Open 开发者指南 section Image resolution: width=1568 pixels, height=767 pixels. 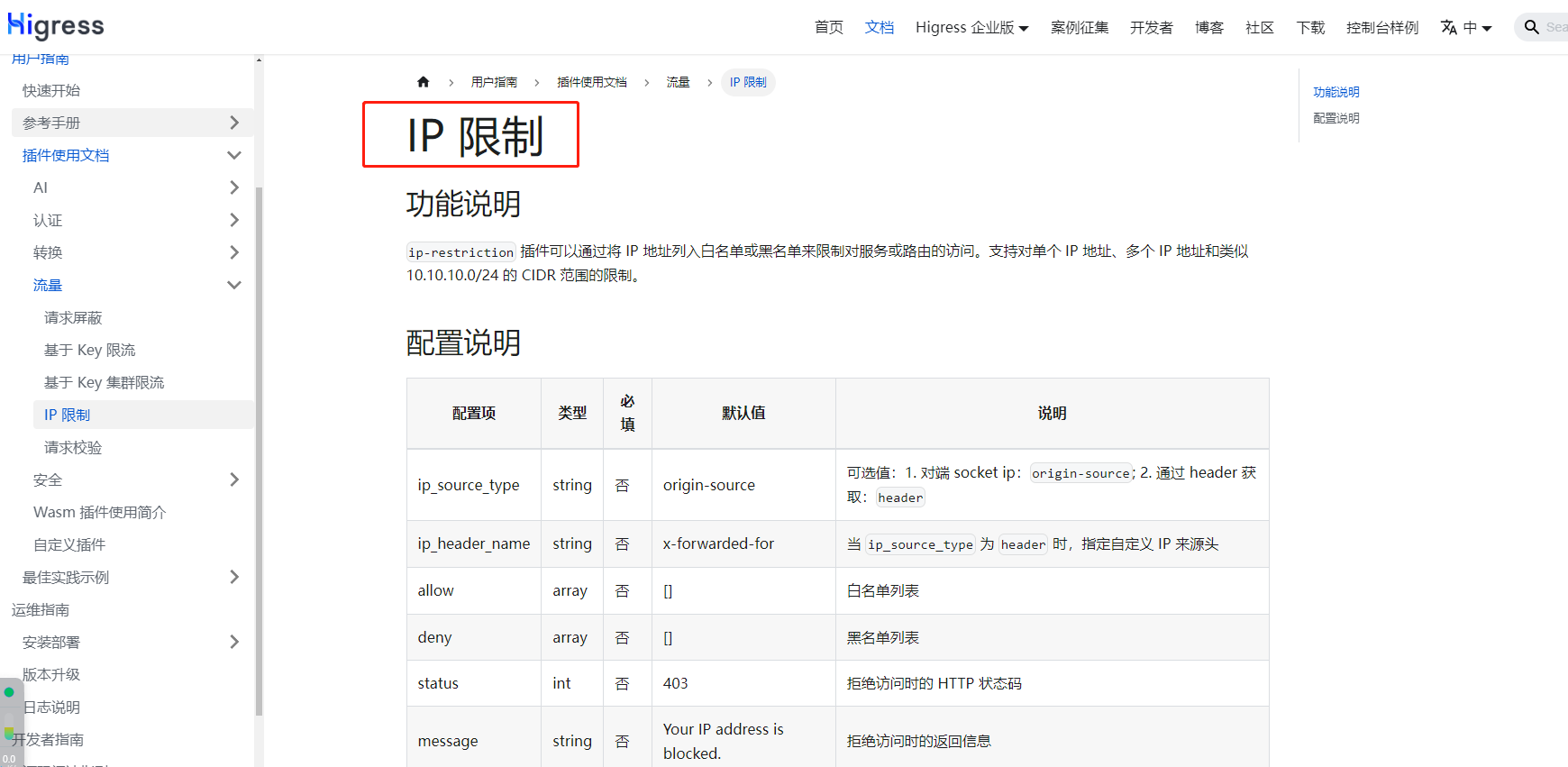click(x=48, y=739)
